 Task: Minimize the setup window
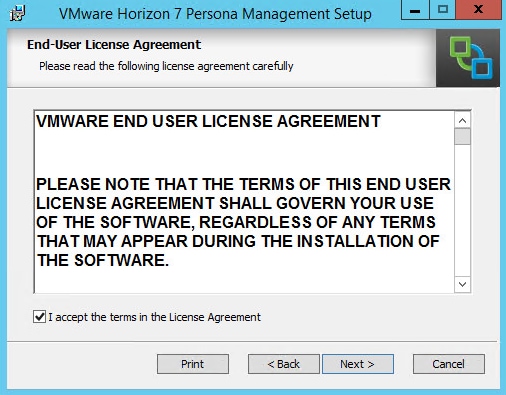point(415,10)
